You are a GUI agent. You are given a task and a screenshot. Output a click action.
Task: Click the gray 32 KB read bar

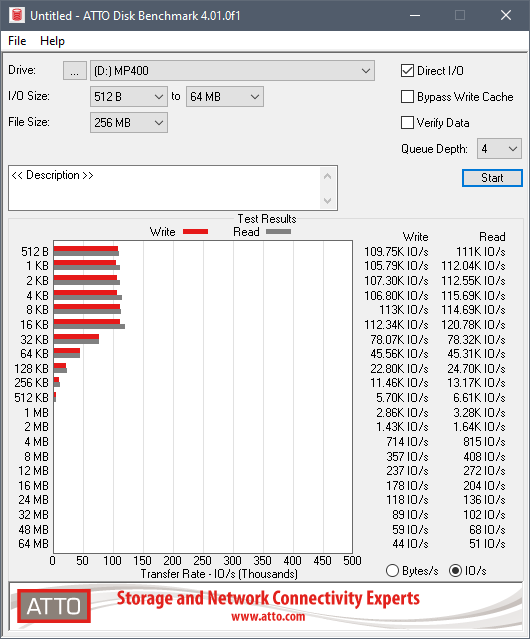(x=76, y=341)
